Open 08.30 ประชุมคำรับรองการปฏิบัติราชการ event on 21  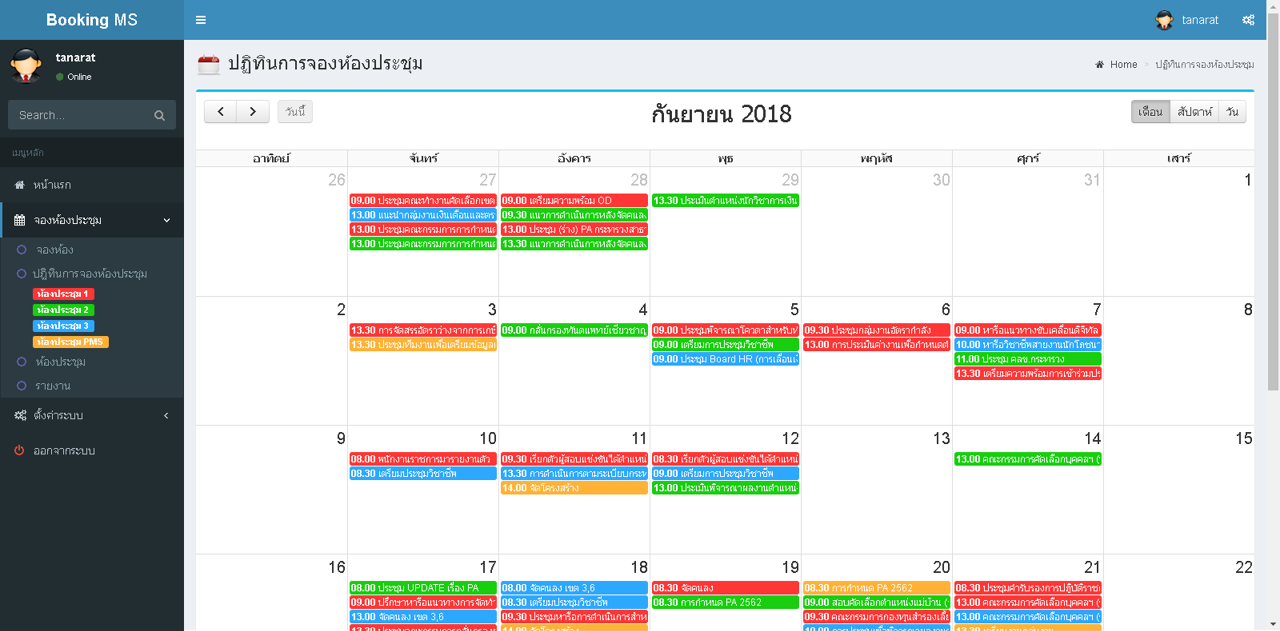1028,588
